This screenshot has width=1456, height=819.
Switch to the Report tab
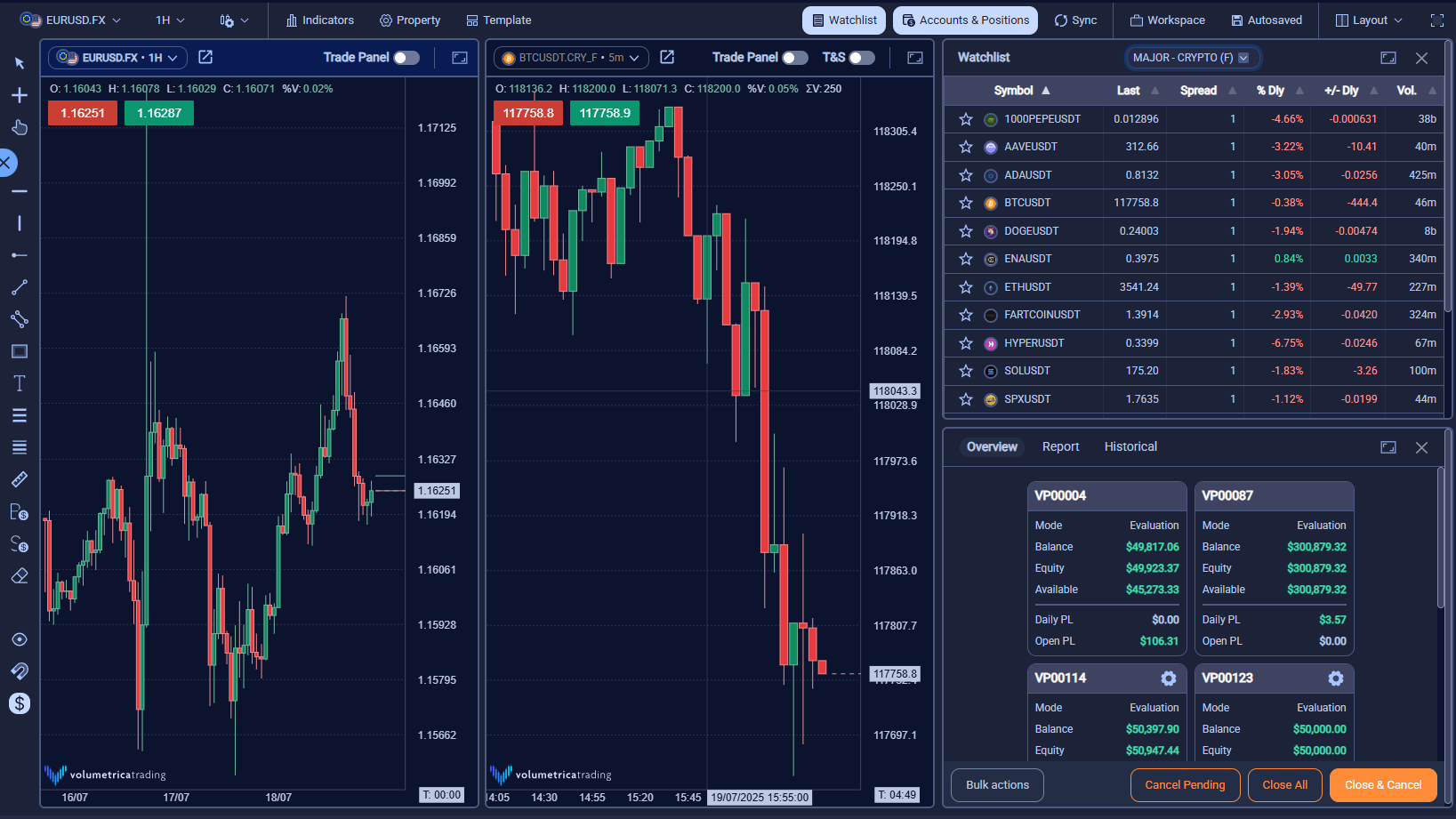pos(1060,447)
